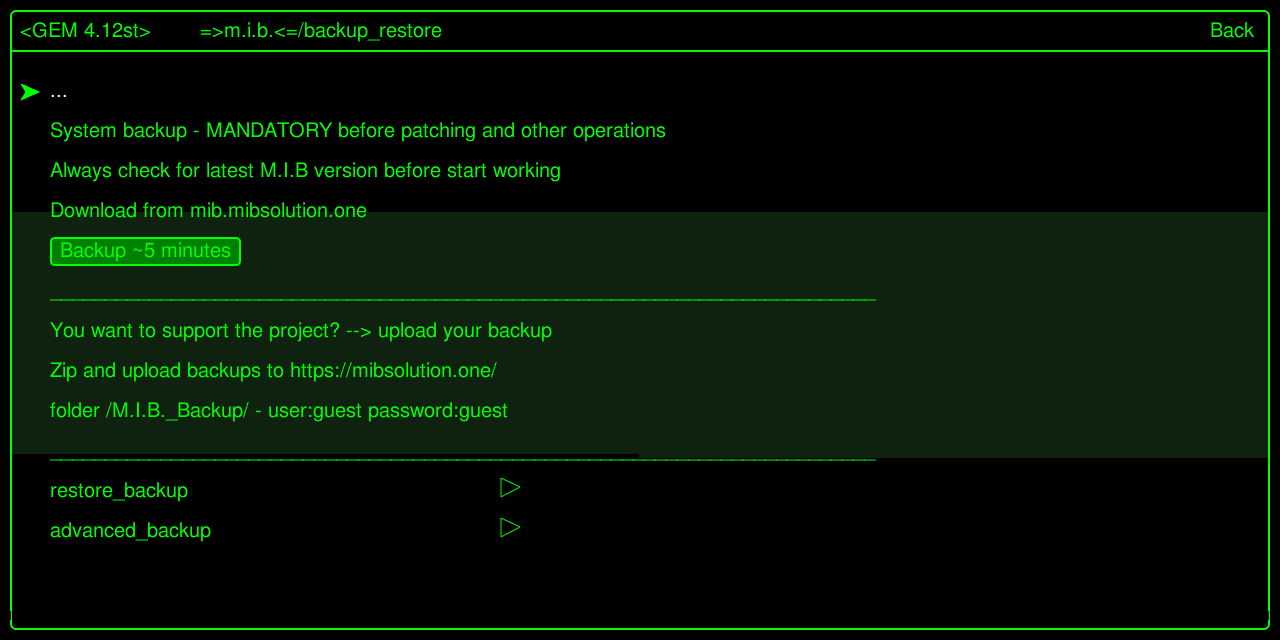Image resolution: width=1280 pixels, height=640 pixels.
Task: Open the 'Download from mib.mibsolution.one' line
Action: pyautogui.click(x=208, y=211)
